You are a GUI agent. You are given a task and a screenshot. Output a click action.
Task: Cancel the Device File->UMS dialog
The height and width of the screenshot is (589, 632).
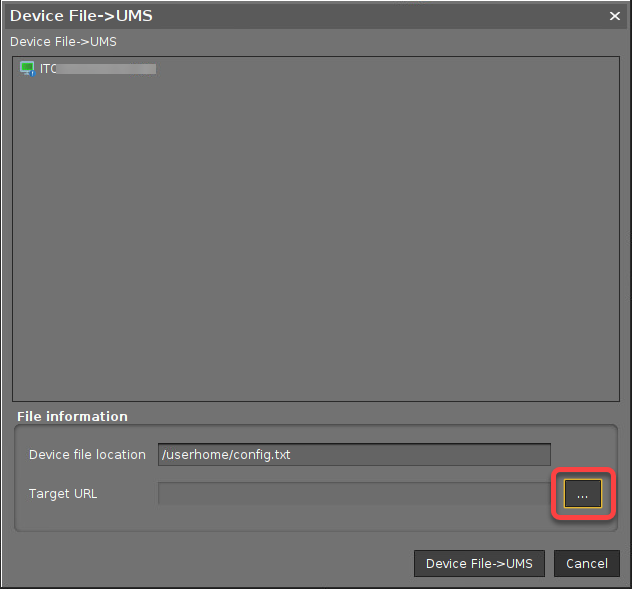coord(586,563)
